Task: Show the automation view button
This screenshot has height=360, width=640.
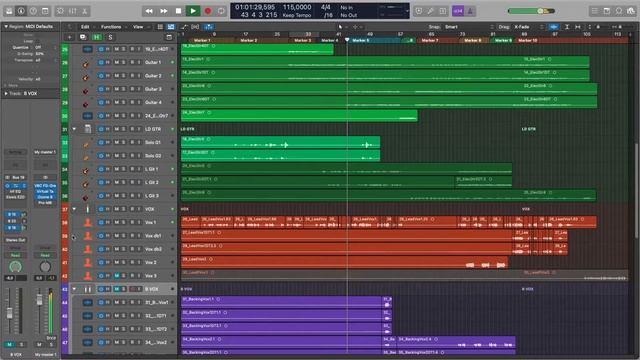Action: [x=184, y=27]
